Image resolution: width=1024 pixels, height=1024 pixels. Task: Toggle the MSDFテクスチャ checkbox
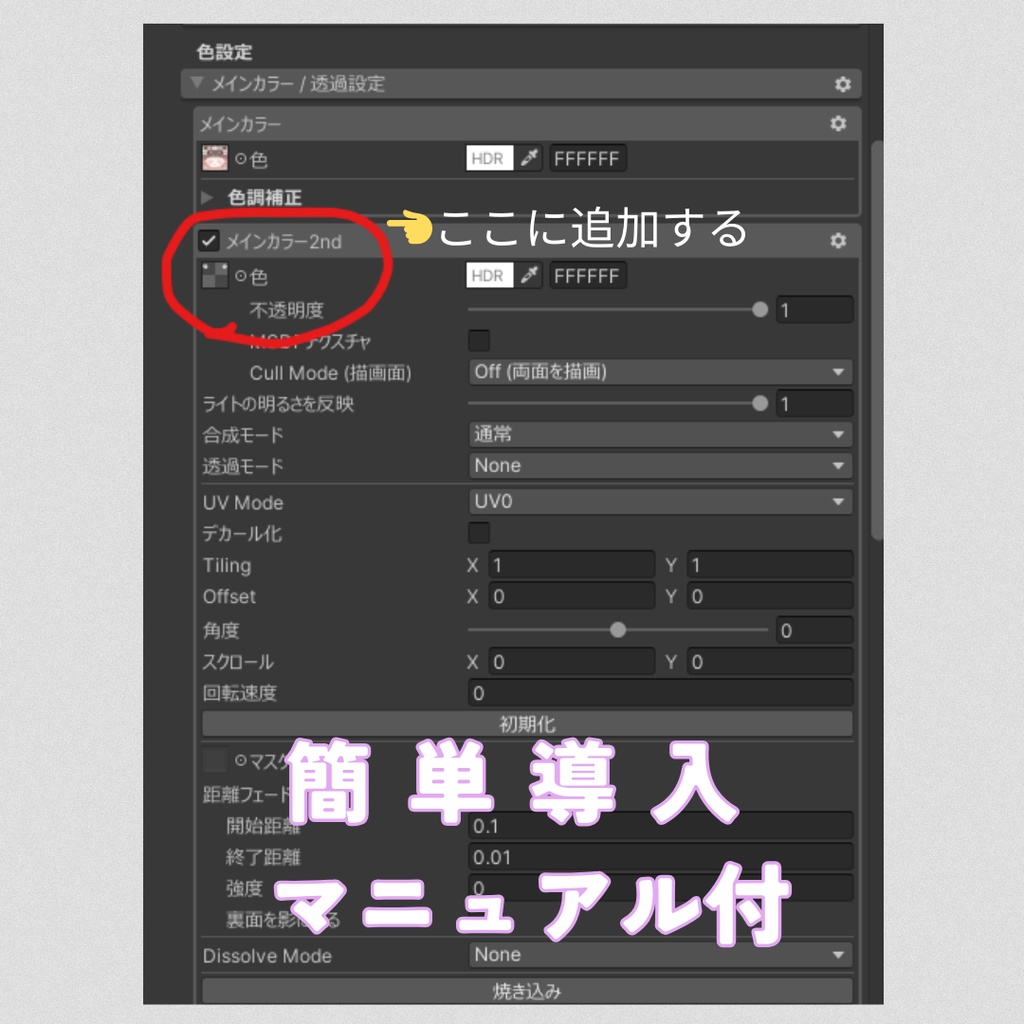pos(479,340)
